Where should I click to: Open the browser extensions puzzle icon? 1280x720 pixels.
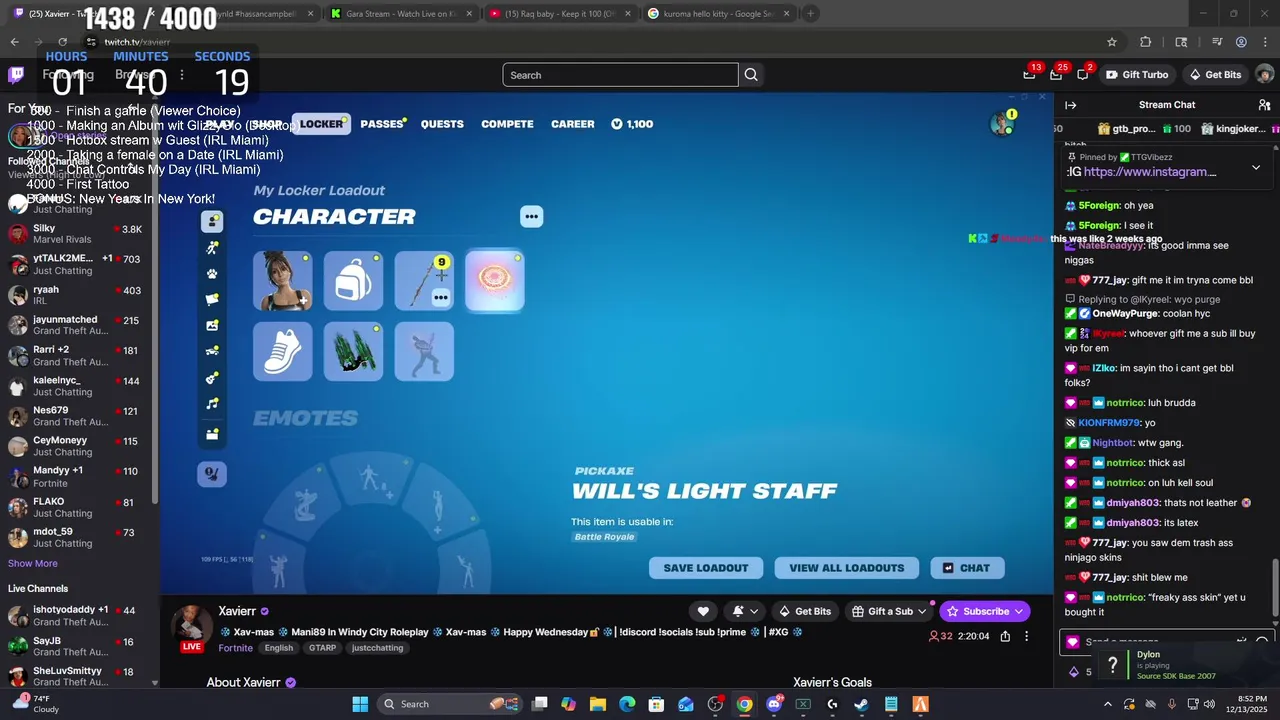pyautogui.click(x=1146, y=42)
